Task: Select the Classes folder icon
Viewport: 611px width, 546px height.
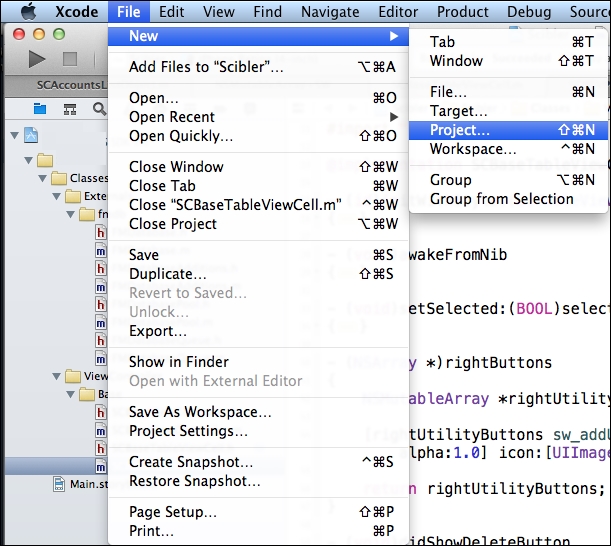Action: pyautogui.click(x=59, y=178)
